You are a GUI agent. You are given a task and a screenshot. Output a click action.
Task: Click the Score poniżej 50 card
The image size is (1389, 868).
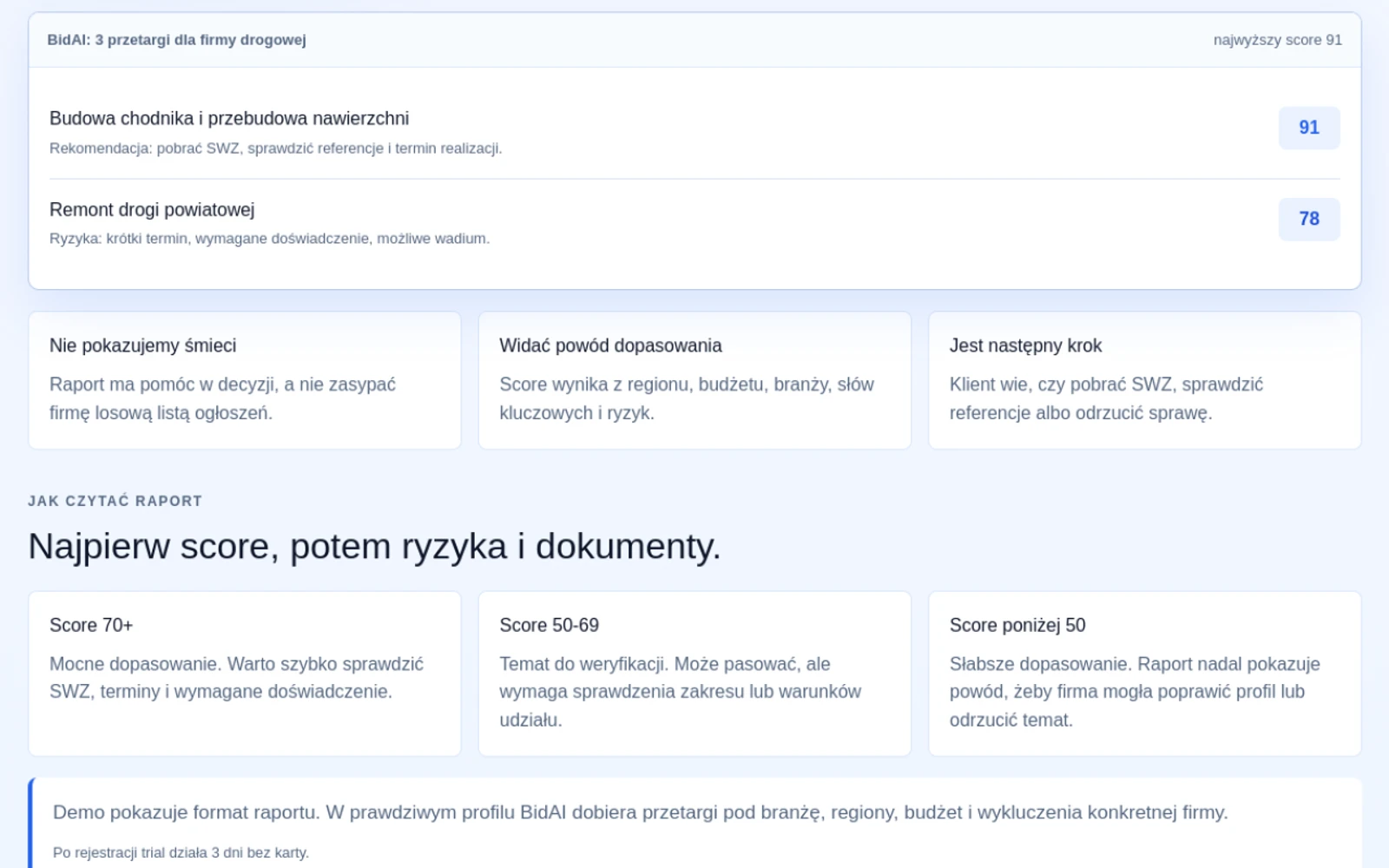[1145, 674]
